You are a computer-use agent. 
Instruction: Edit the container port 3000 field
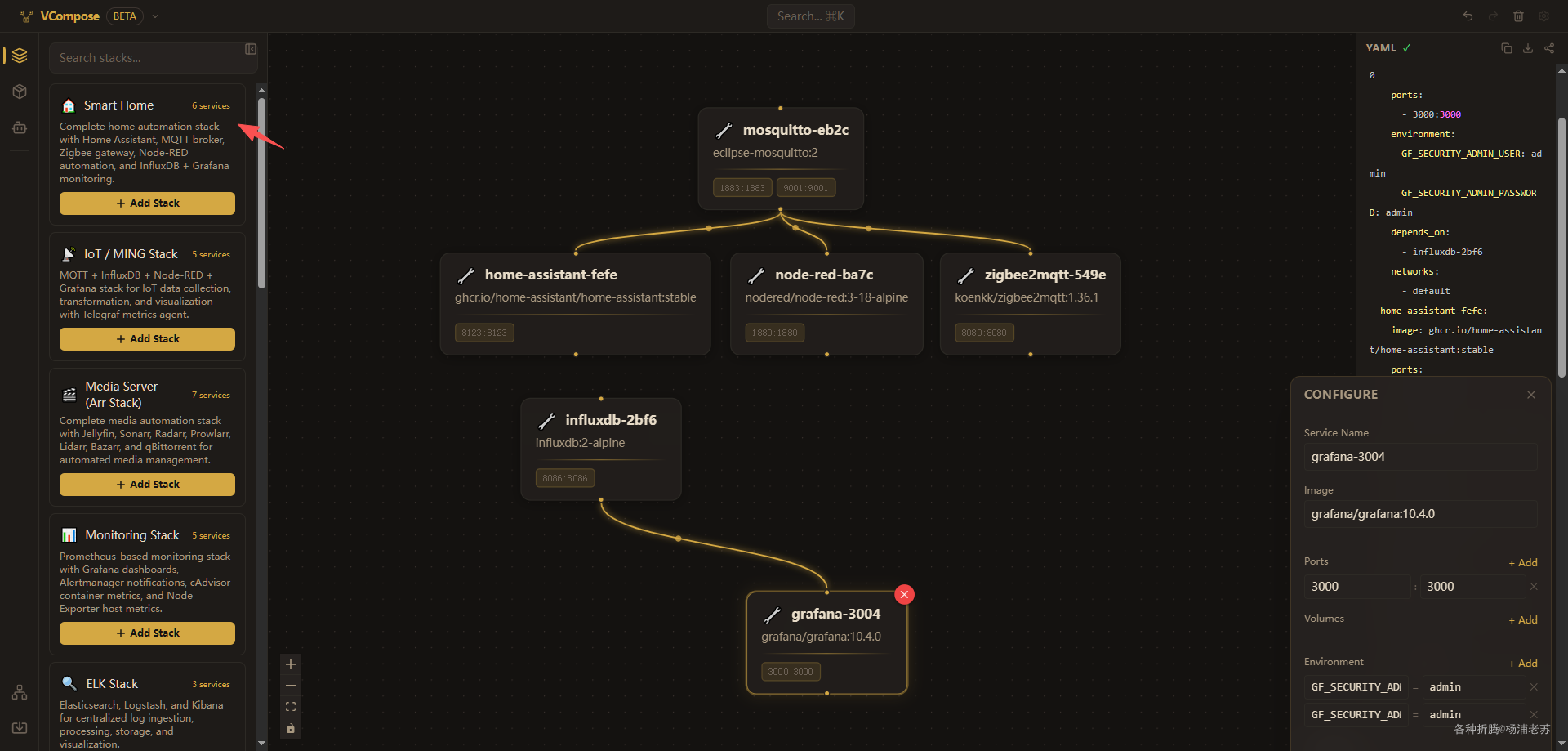point(1472,587)
